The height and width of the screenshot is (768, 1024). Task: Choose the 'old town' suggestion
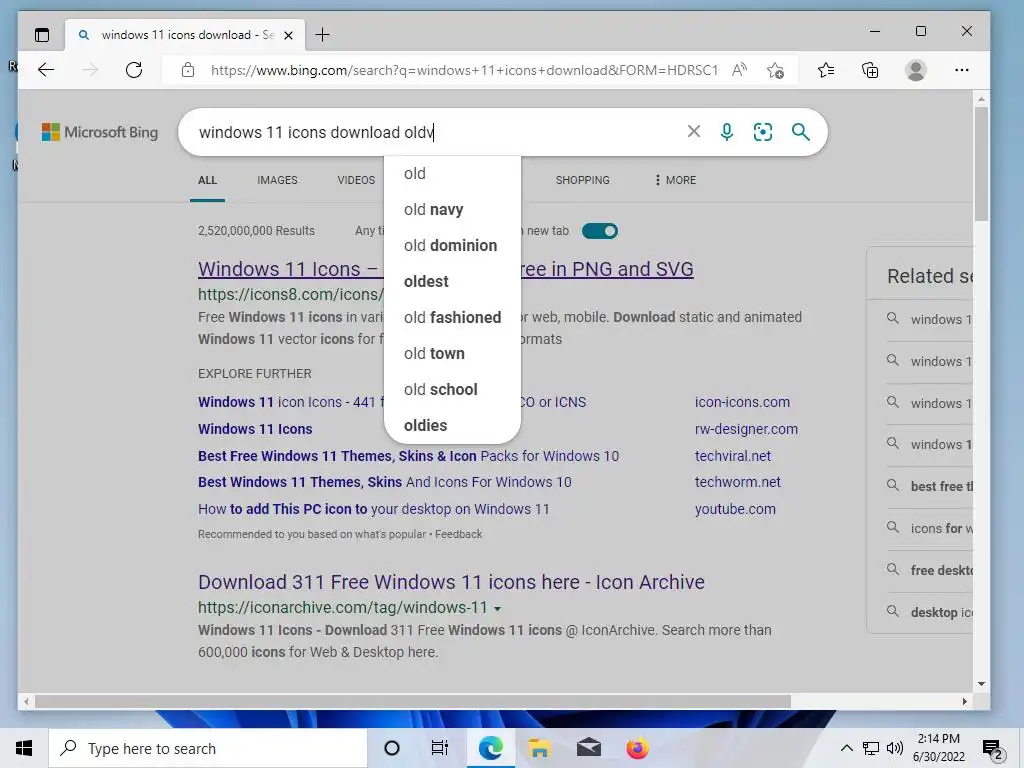[452, 353]
